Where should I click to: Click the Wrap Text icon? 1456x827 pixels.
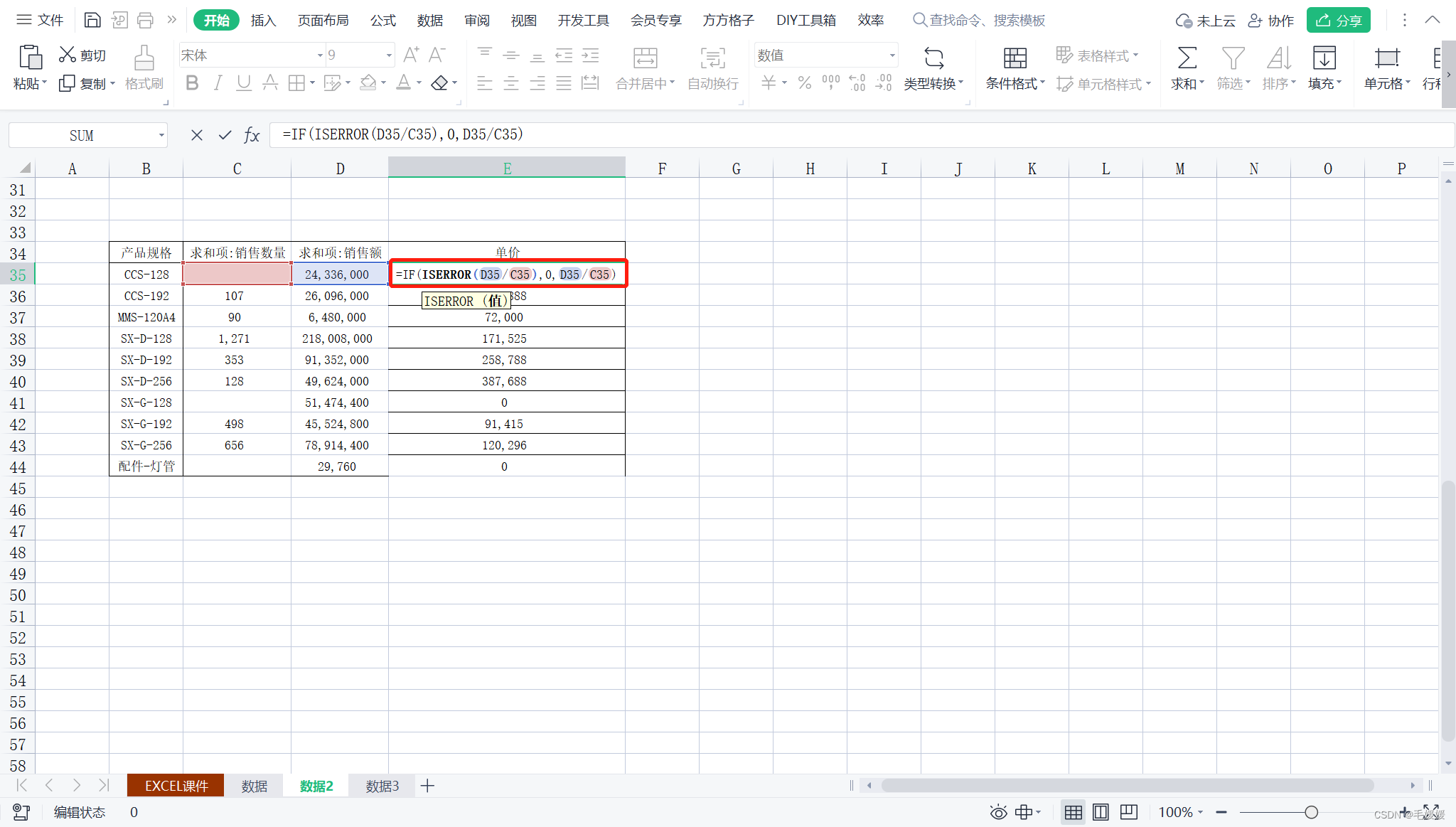(x=713, y=57)
